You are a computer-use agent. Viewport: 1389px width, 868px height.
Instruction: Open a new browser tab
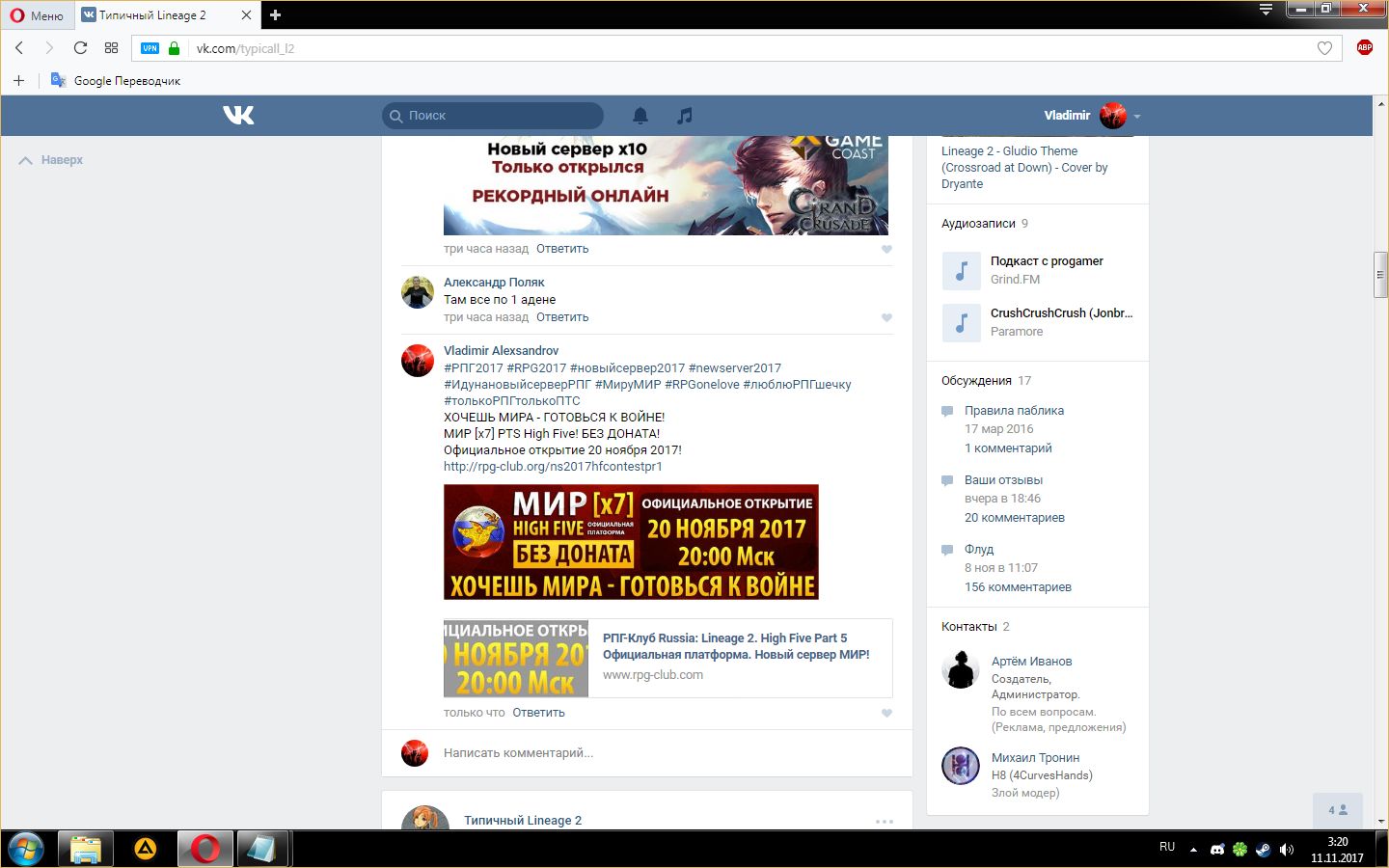click(x=275, y=14)
